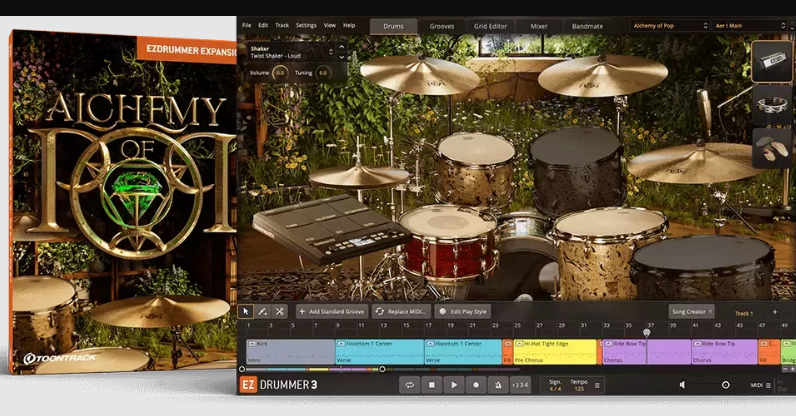Switch to the Grooves tab
The image size is (796, 416).
[x=442, y=26]
